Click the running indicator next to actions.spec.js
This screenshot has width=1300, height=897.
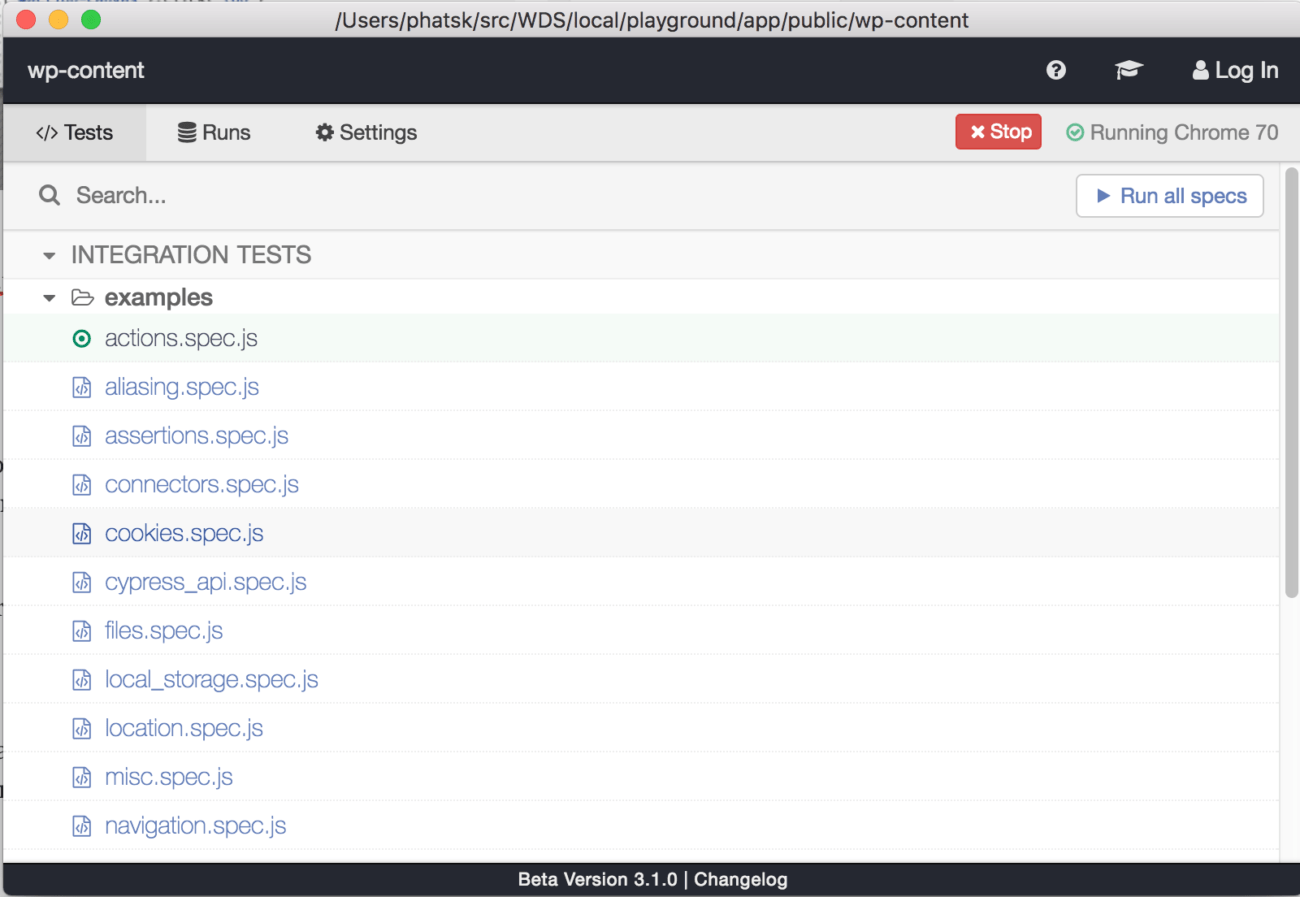(x=81, y=338)
